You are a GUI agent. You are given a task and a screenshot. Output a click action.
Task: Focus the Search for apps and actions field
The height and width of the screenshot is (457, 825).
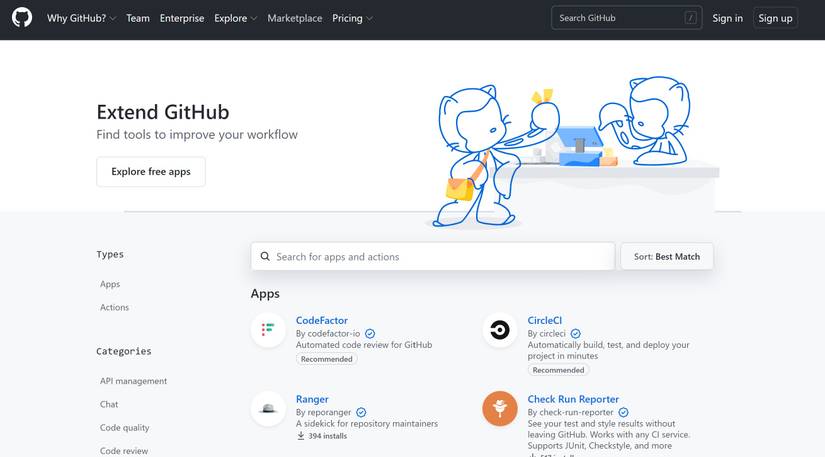440,257
